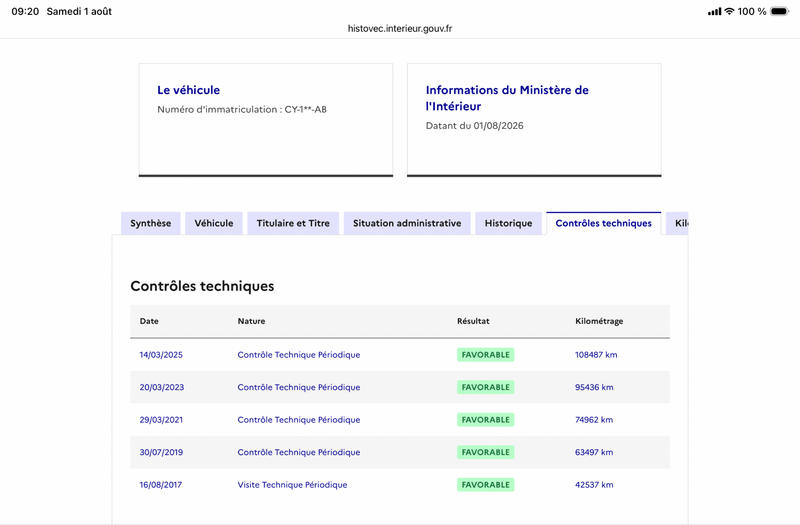The width and height of the screenshot is (800, 525).
Task: Click Informations du Ministère de l'Intérieur heading
Action: pyautogui.click(x=507, y=98)
